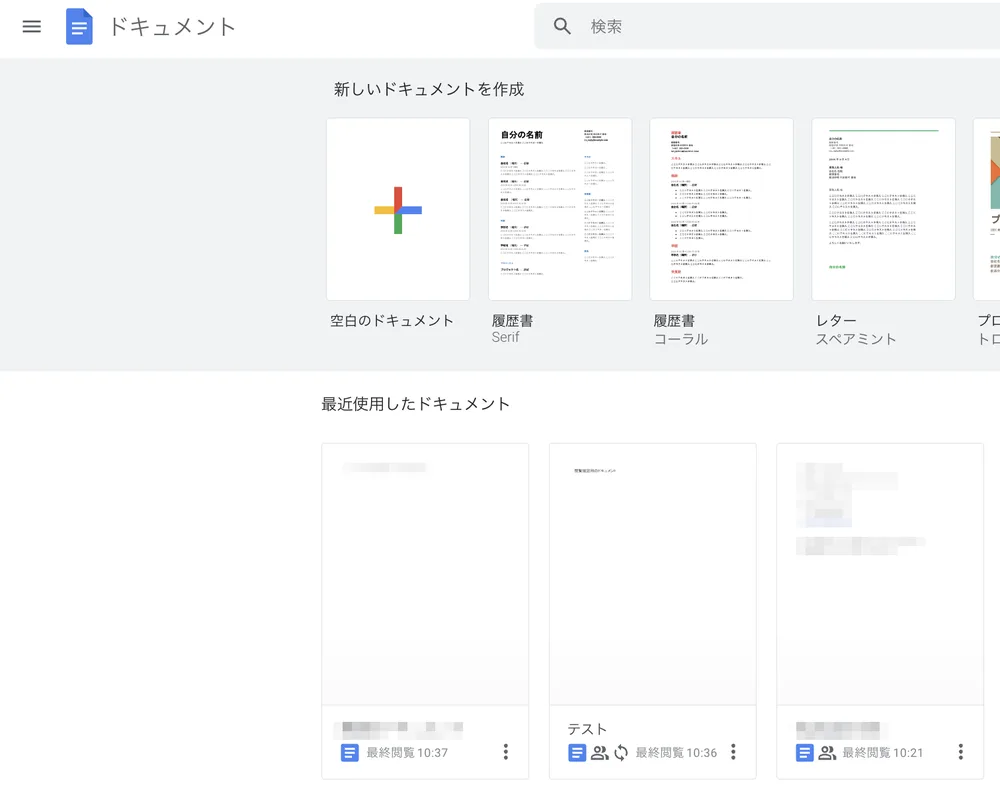Open the document last viewed at 10:37
The height and width of the screenshot is (788, 1000).
click(x=425, y=574)
